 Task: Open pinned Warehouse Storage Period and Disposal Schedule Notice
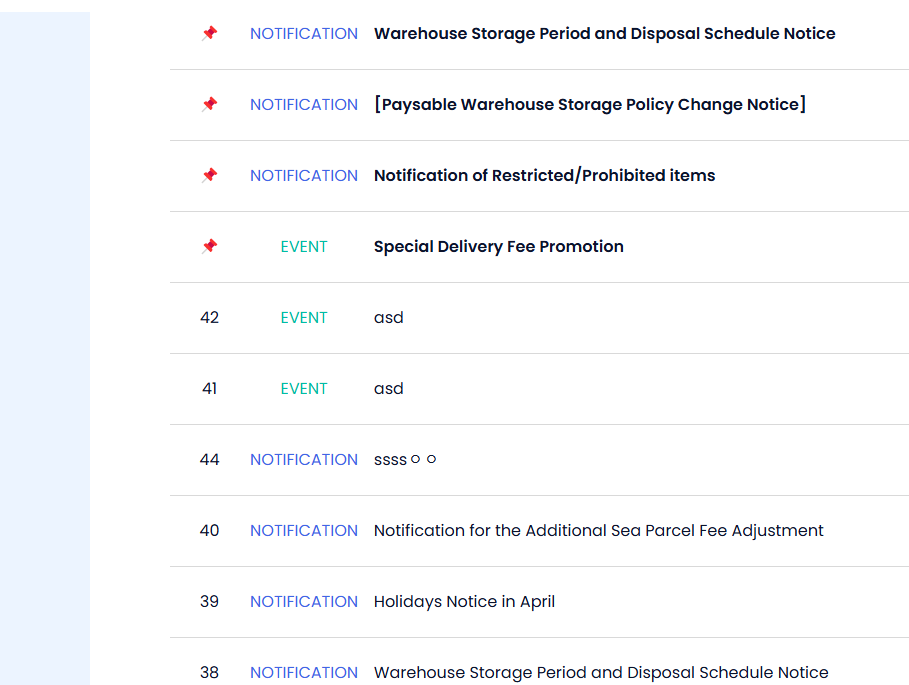click(x=605, y=34)
